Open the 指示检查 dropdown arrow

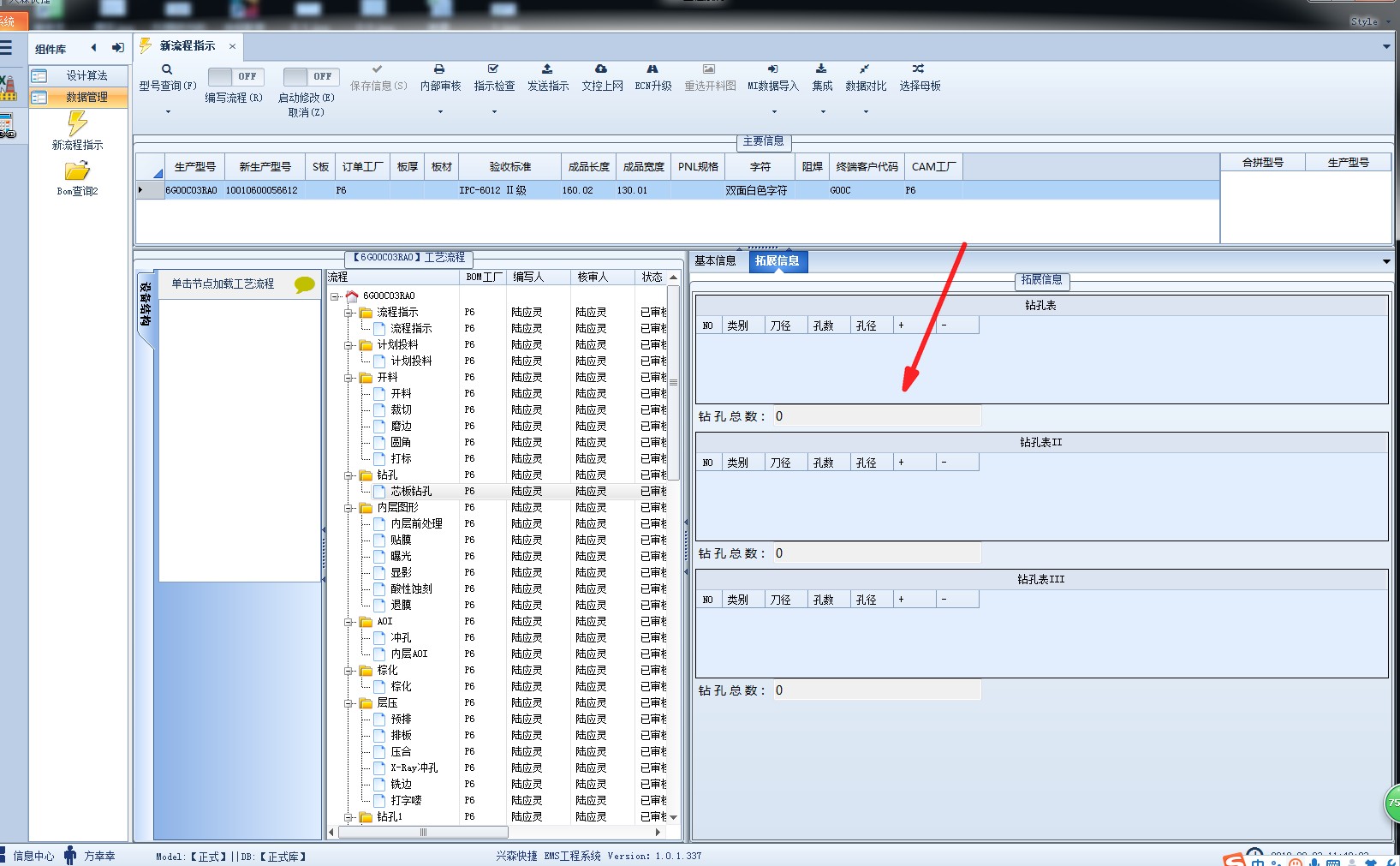pos(494,112)
